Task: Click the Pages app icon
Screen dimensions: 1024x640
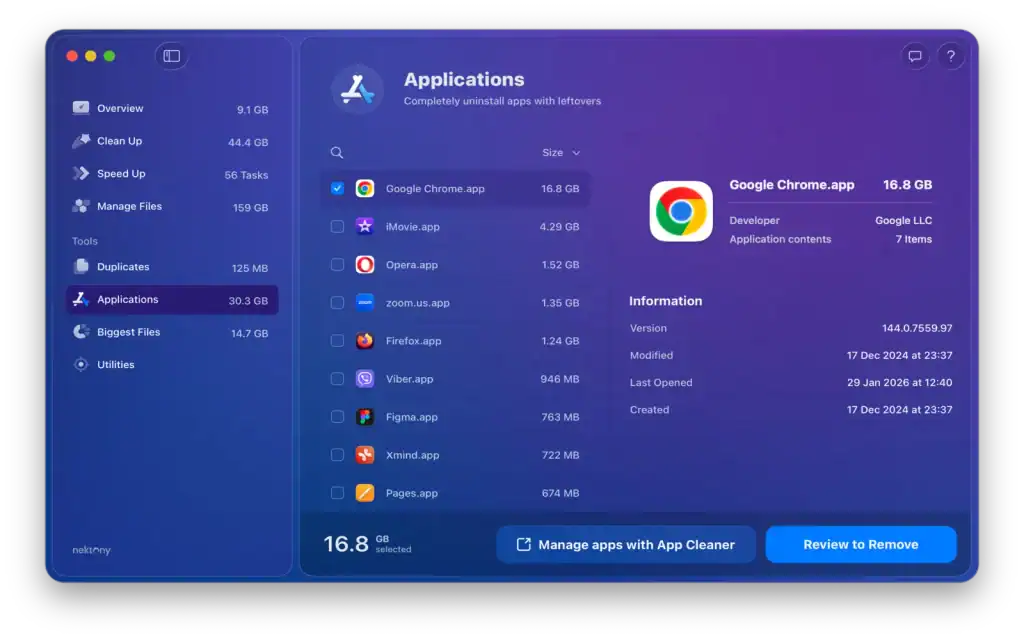Action: coord(365,492)
